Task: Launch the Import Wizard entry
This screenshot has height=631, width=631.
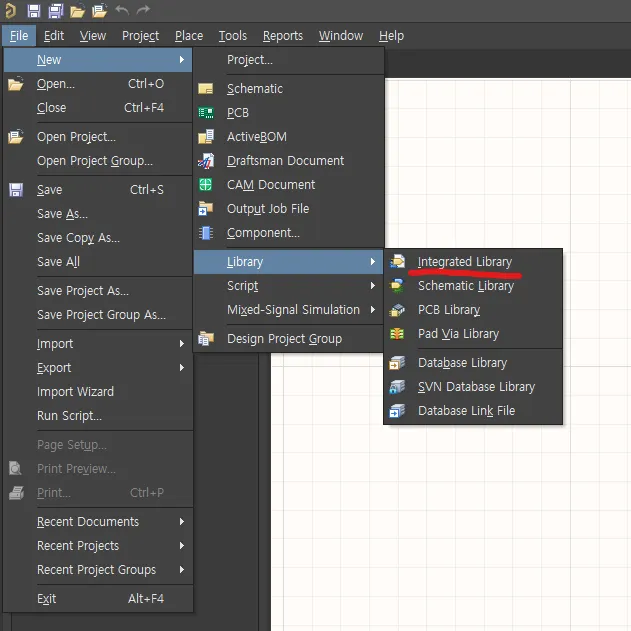Action: tap(98, 392)
